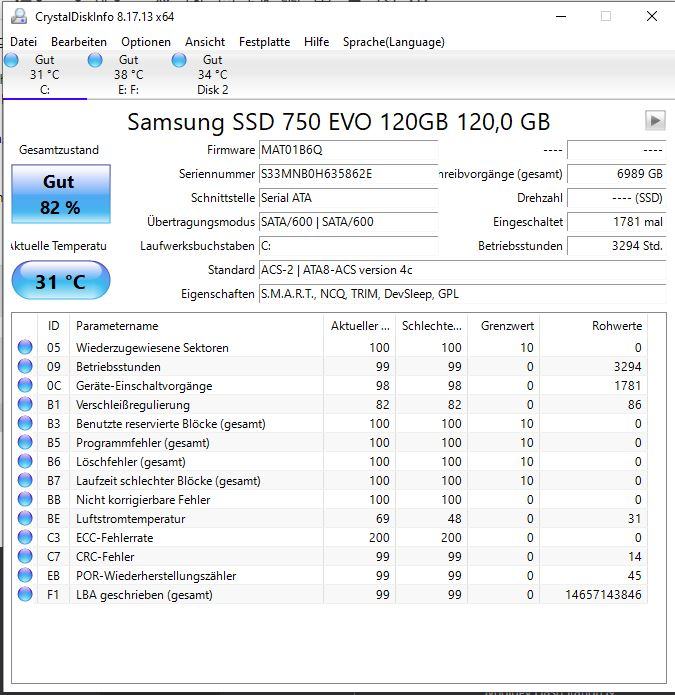Click the 3294 Std. Betriebsstunden value field

616,246
